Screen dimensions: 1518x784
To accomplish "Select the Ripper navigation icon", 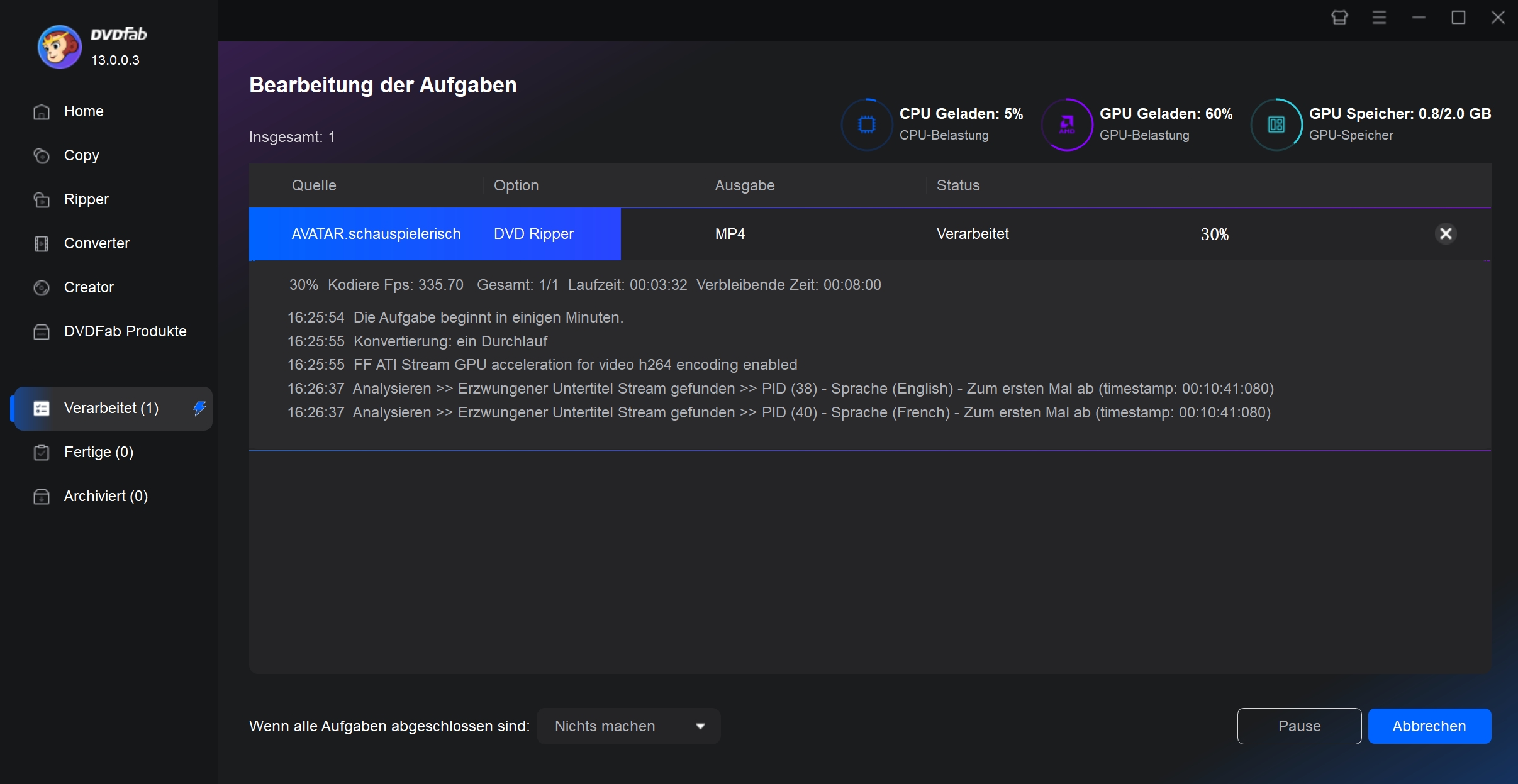I will 40,199.
